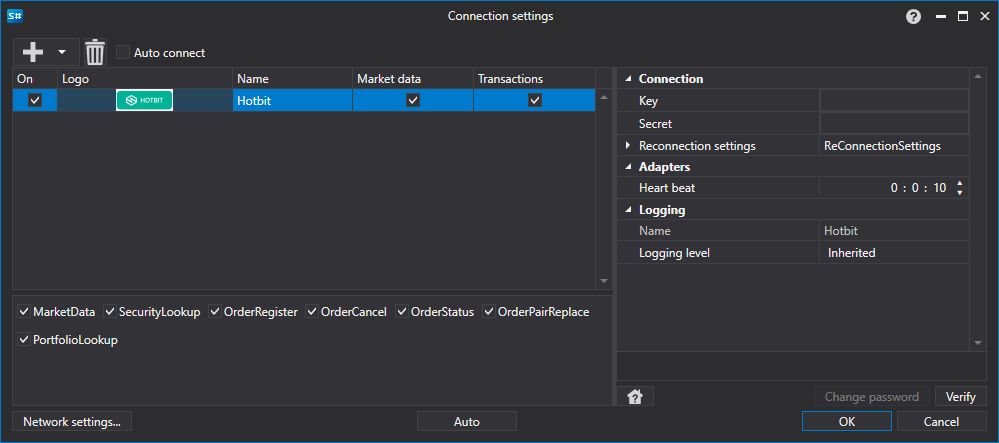
Task: Click the home icon button
Action: tap(635, 396)
